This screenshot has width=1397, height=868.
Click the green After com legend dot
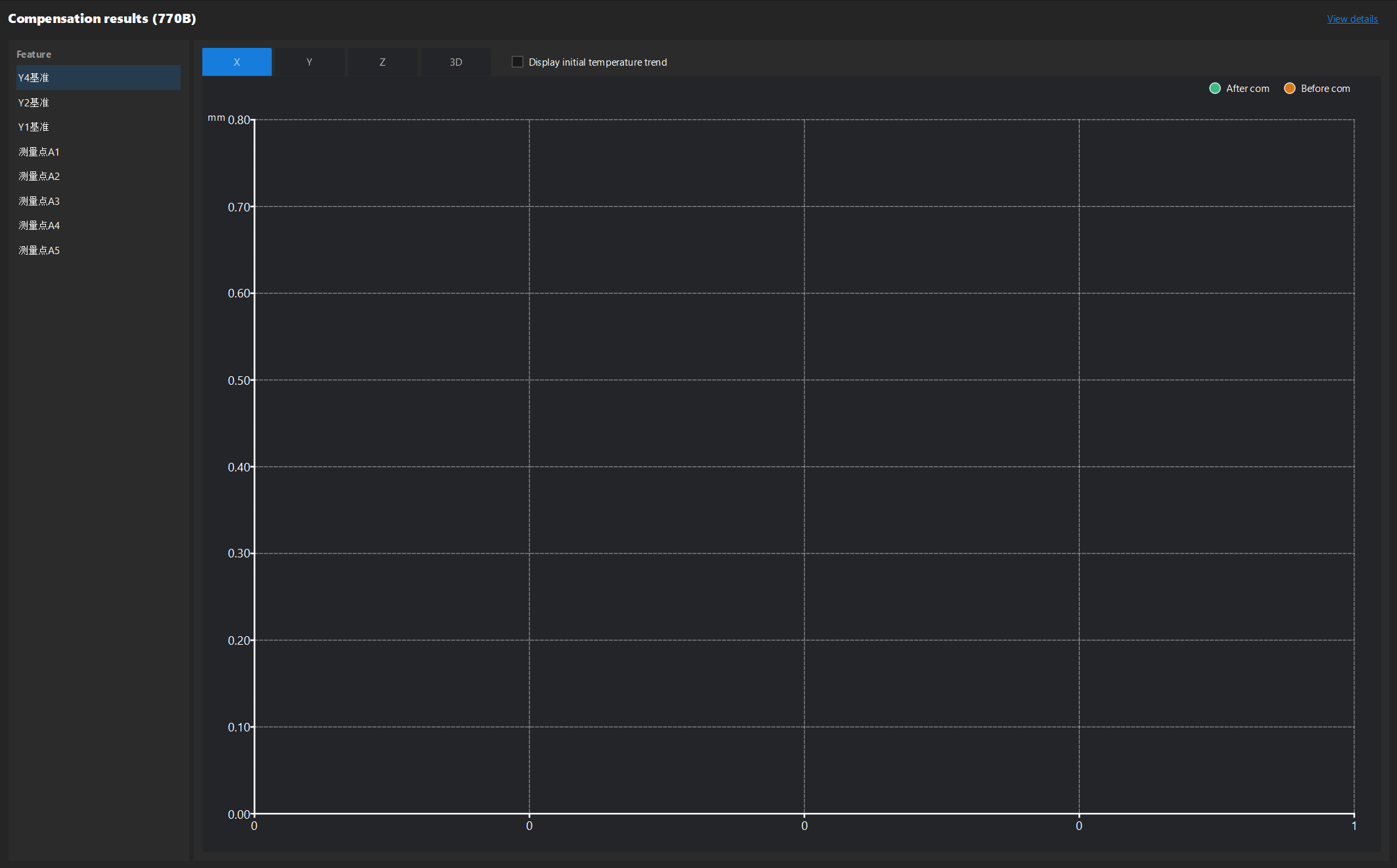[1214, 88]
